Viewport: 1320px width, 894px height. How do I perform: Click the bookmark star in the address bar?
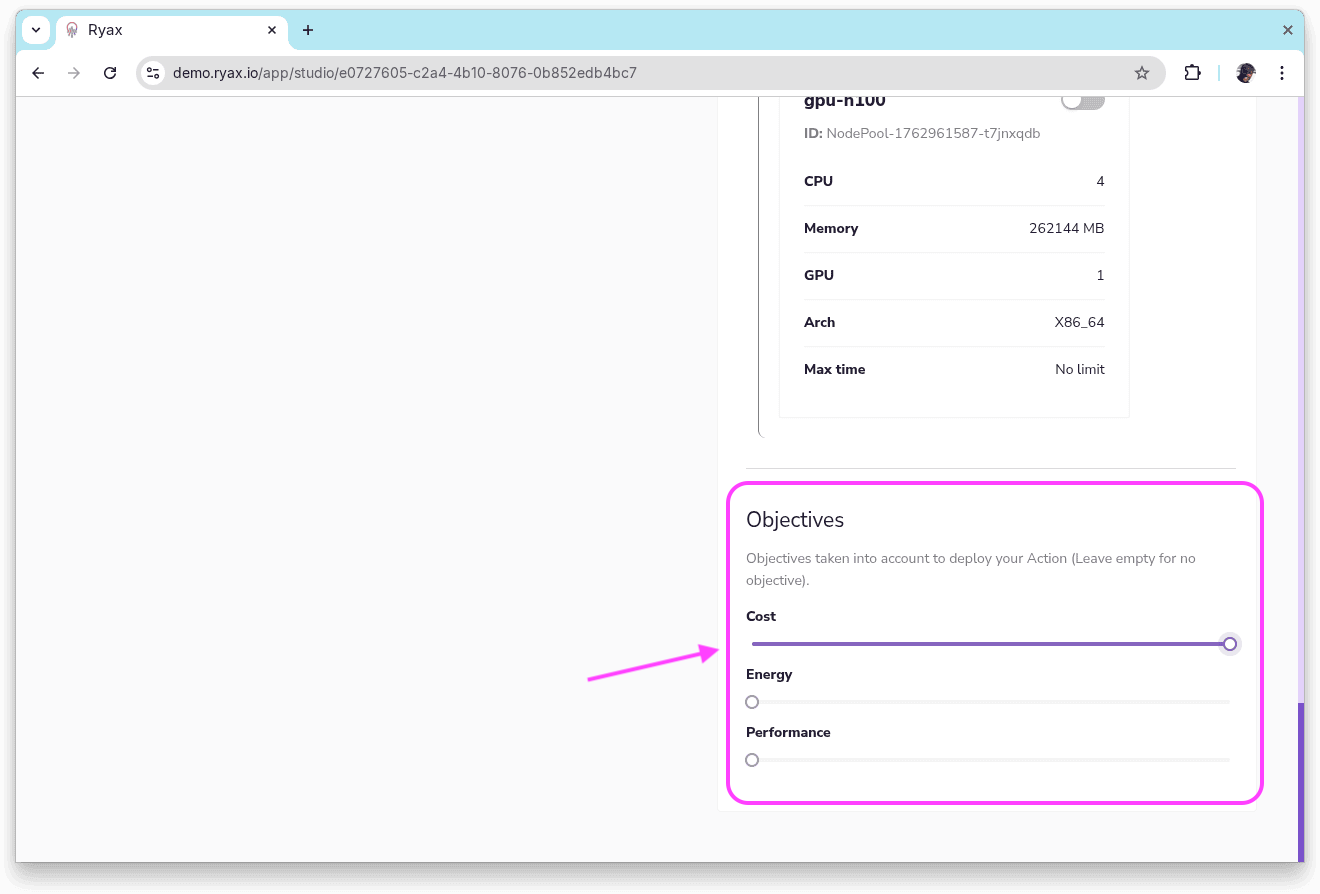tap(1142, 72)
